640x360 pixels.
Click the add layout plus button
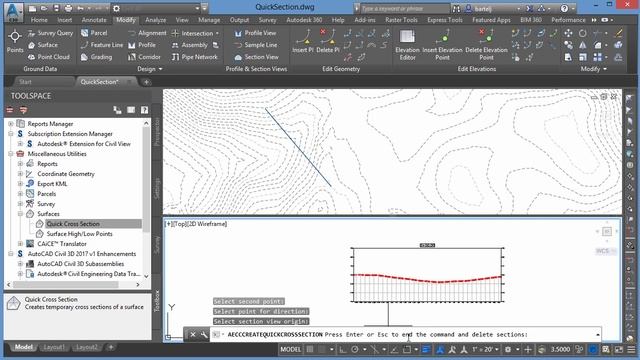pyautogui.click(x=110, y=347)
